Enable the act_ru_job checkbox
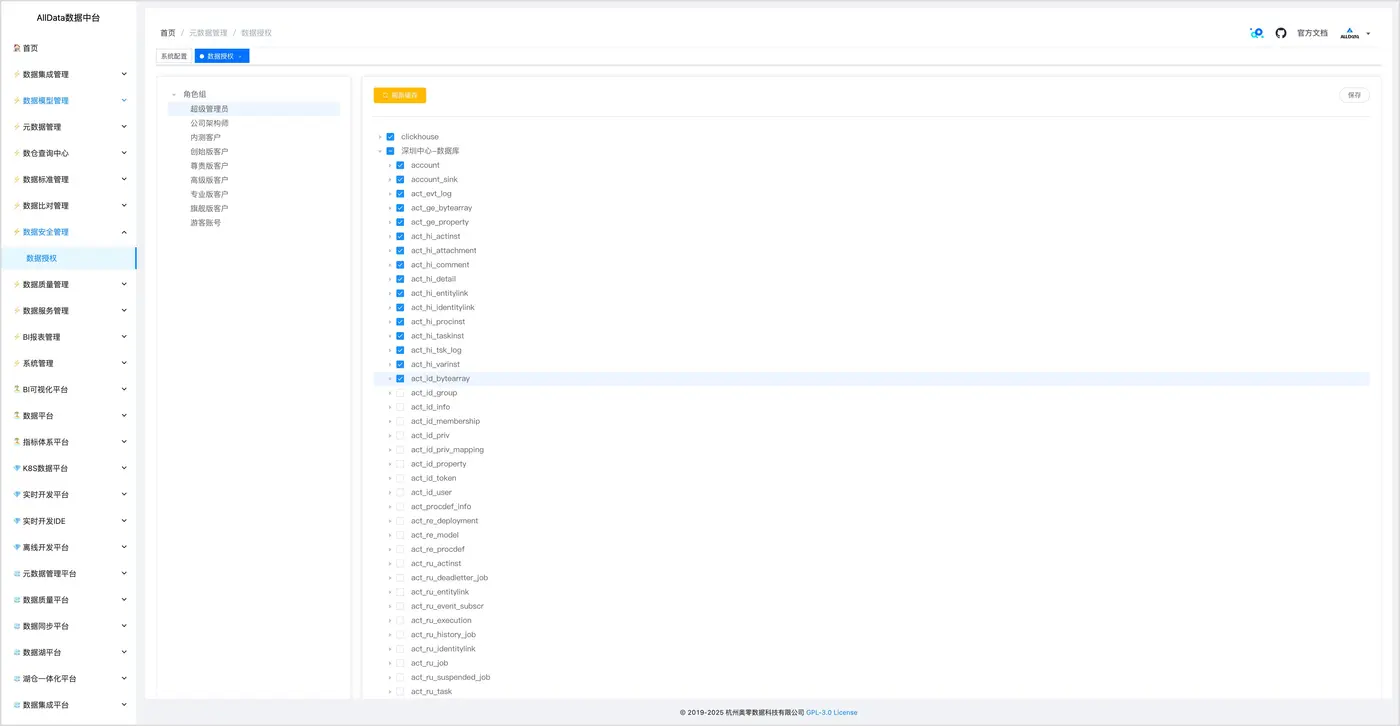Viewport: 1400px width, 726px height. click(400, 663)
